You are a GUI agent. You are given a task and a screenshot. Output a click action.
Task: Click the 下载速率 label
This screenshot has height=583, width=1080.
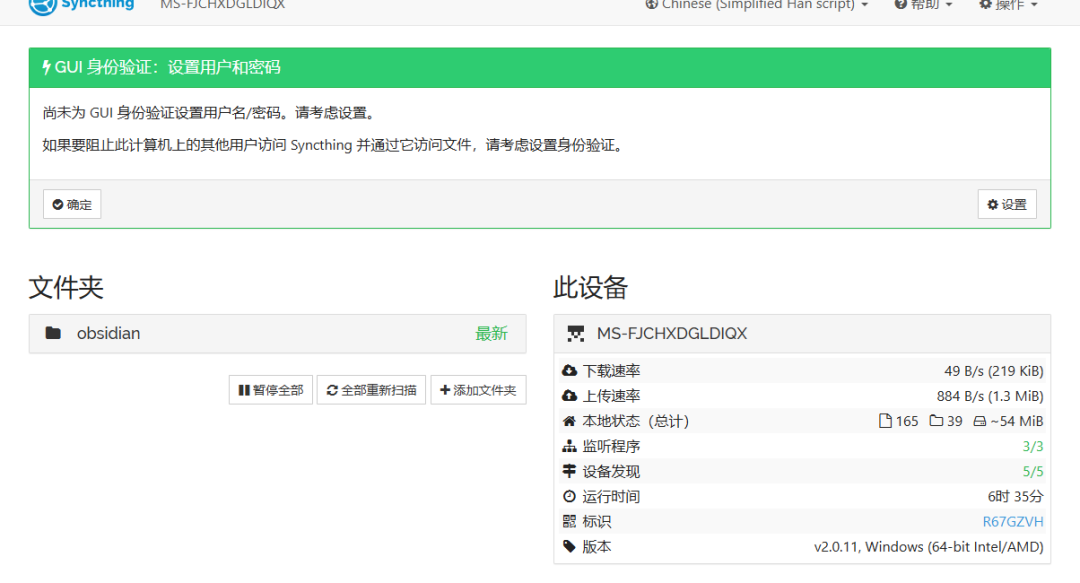click(x=612, y=371)
